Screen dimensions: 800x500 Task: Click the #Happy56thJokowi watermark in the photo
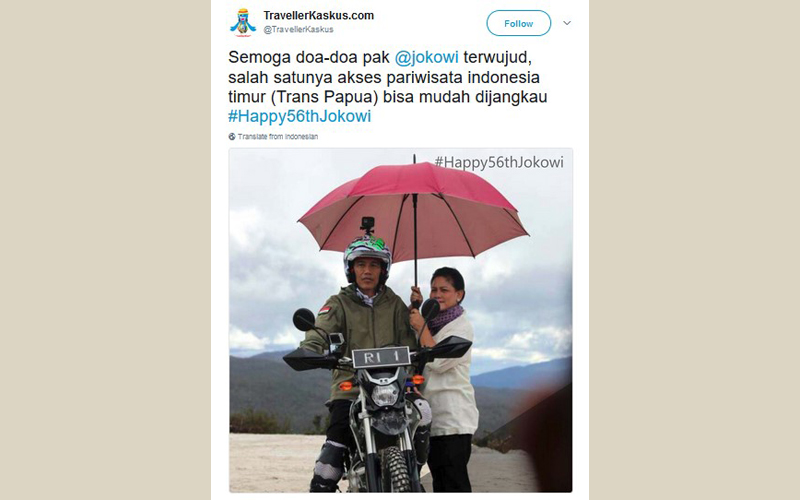tap(499, 162)
